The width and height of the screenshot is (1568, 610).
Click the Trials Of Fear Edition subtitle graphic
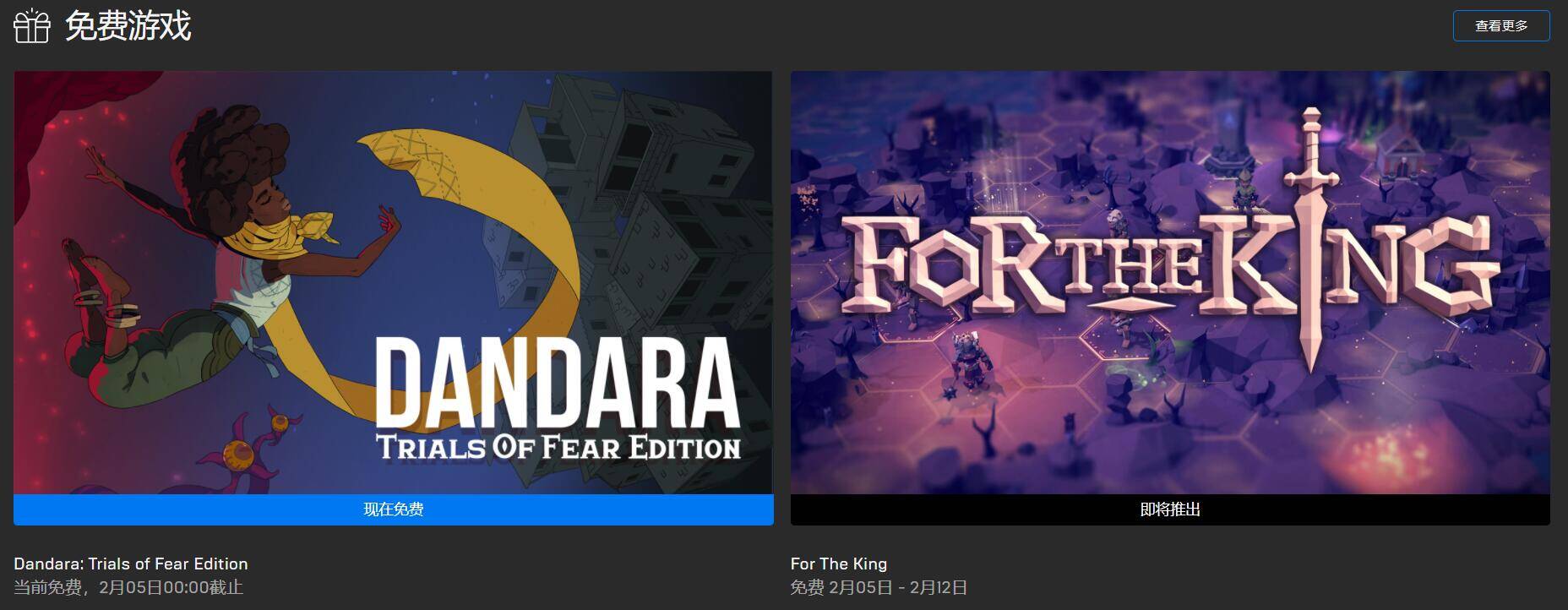(558, 446)
